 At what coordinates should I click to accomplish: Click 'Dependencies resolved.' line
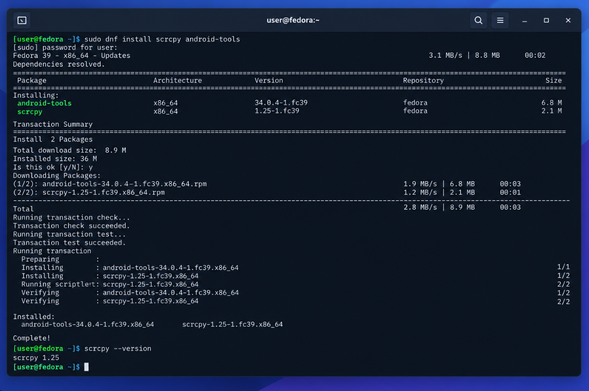pyautogui.click(x=59, y=64)
